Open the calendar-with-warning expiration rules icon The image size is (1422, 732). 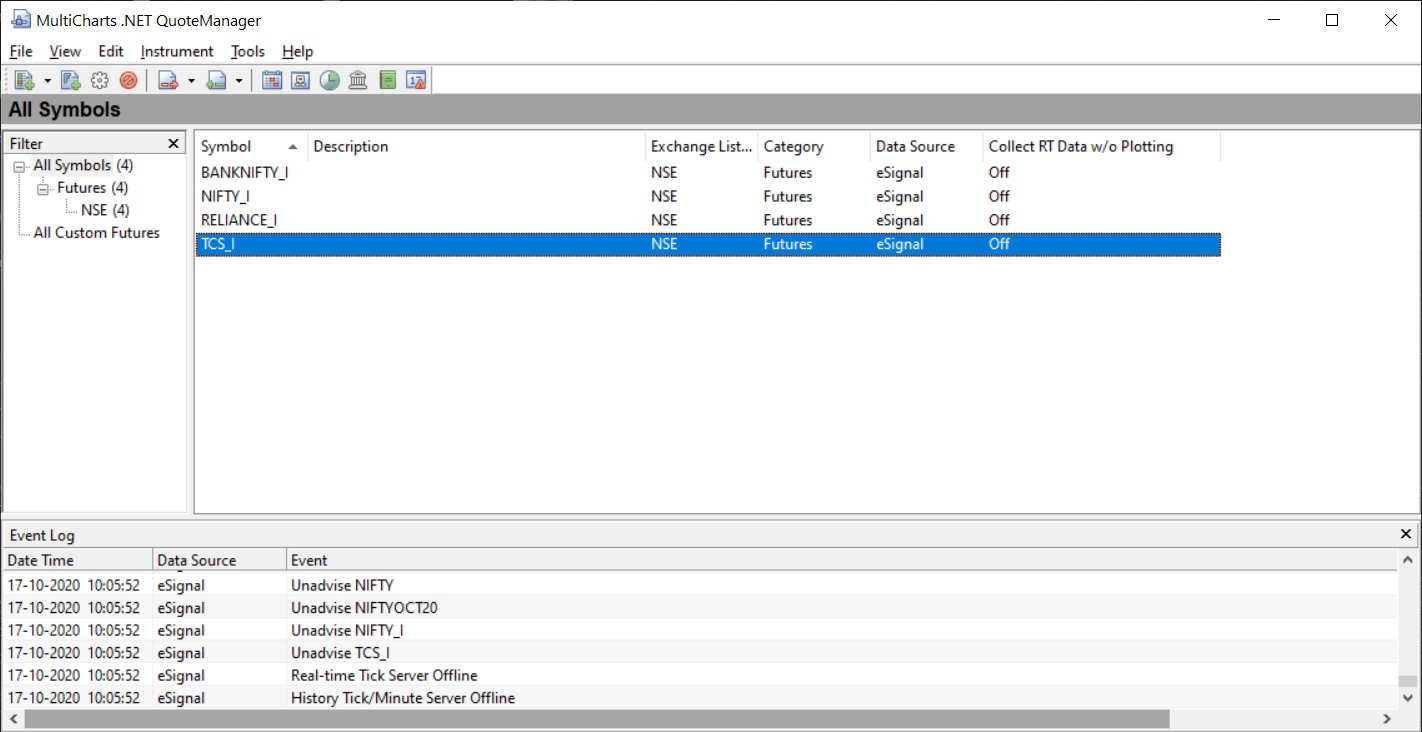click(417, 81)
